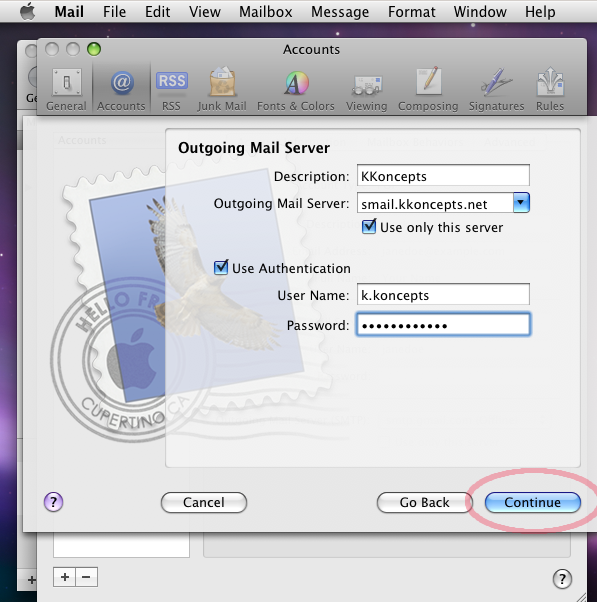Open Junk Mail preferences
Image resolution: width=597 pixels, height=602 pixels.
click(x=222, y=90)
